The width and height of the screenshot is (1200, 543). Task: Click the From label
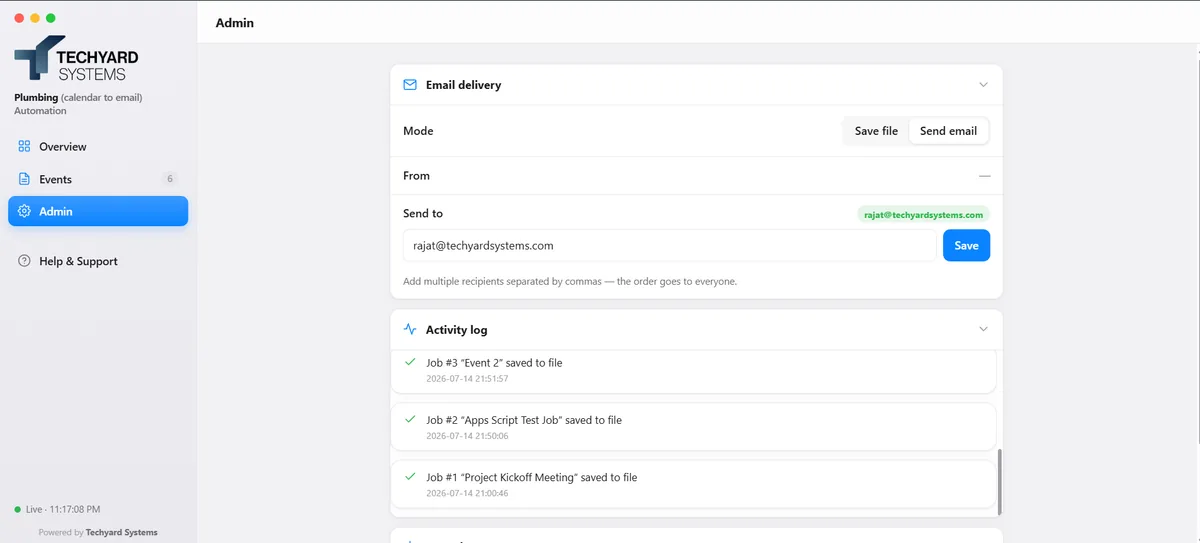[416, 176]
